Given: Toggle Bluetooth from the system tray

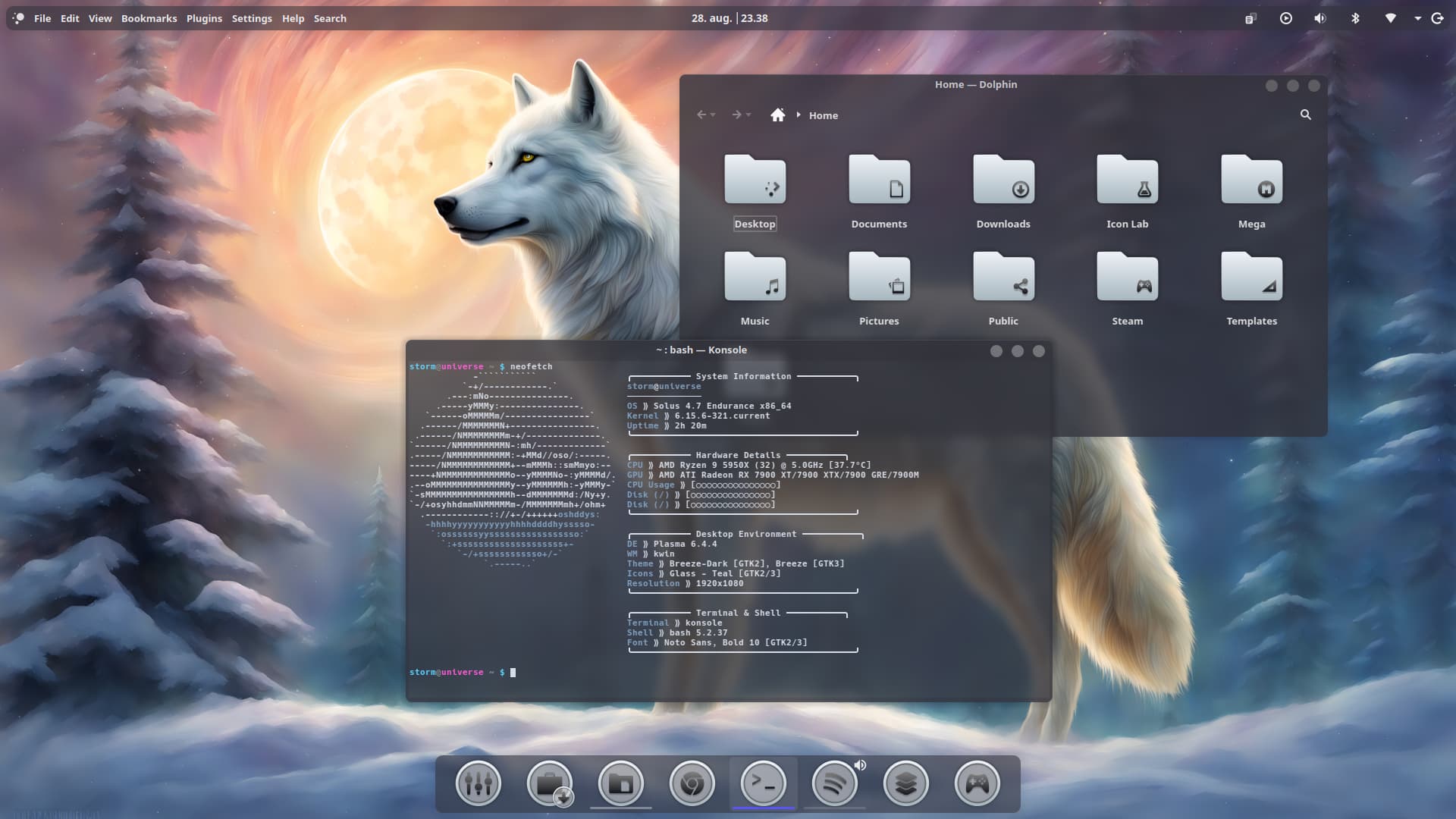Looking at the screenshot, I should click(1355, 18).
